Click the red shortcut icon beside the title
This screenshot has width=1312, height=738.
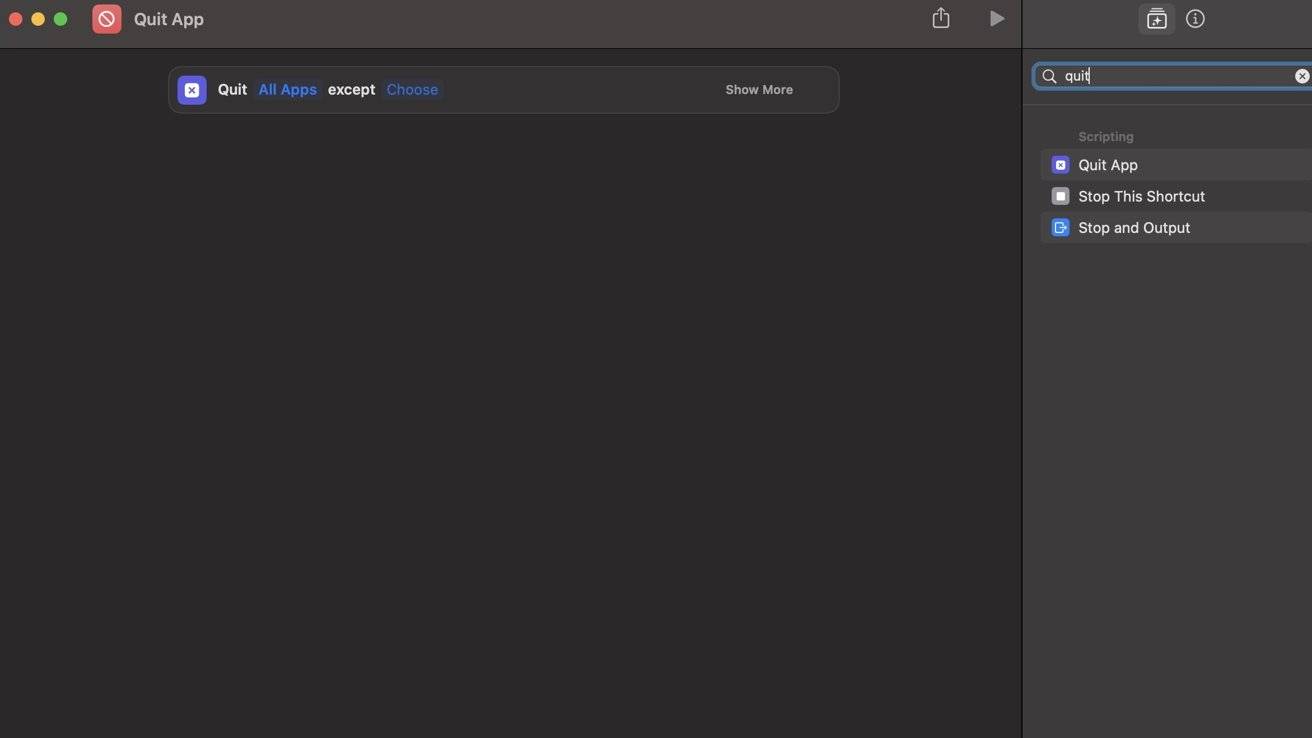coord(107,19)
